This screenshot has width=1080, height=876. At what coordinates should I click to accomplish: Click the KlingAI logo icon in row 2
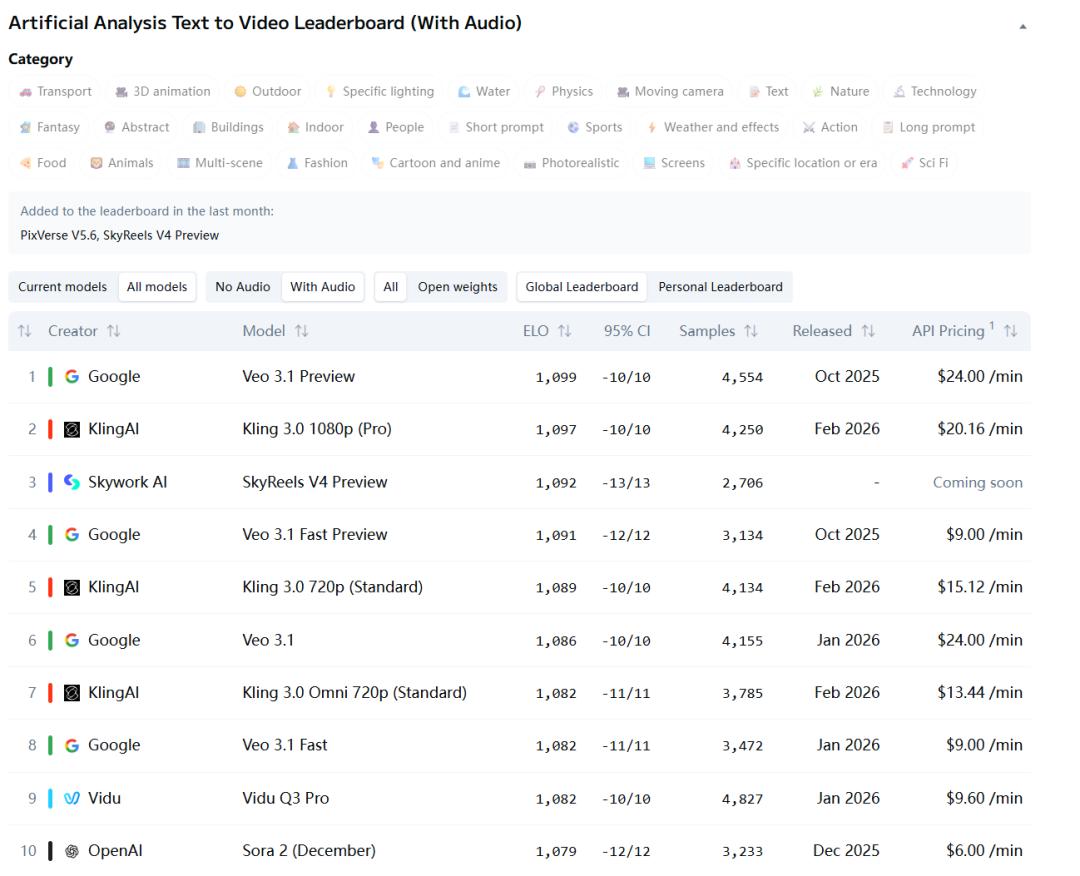[x=72, y=430]
